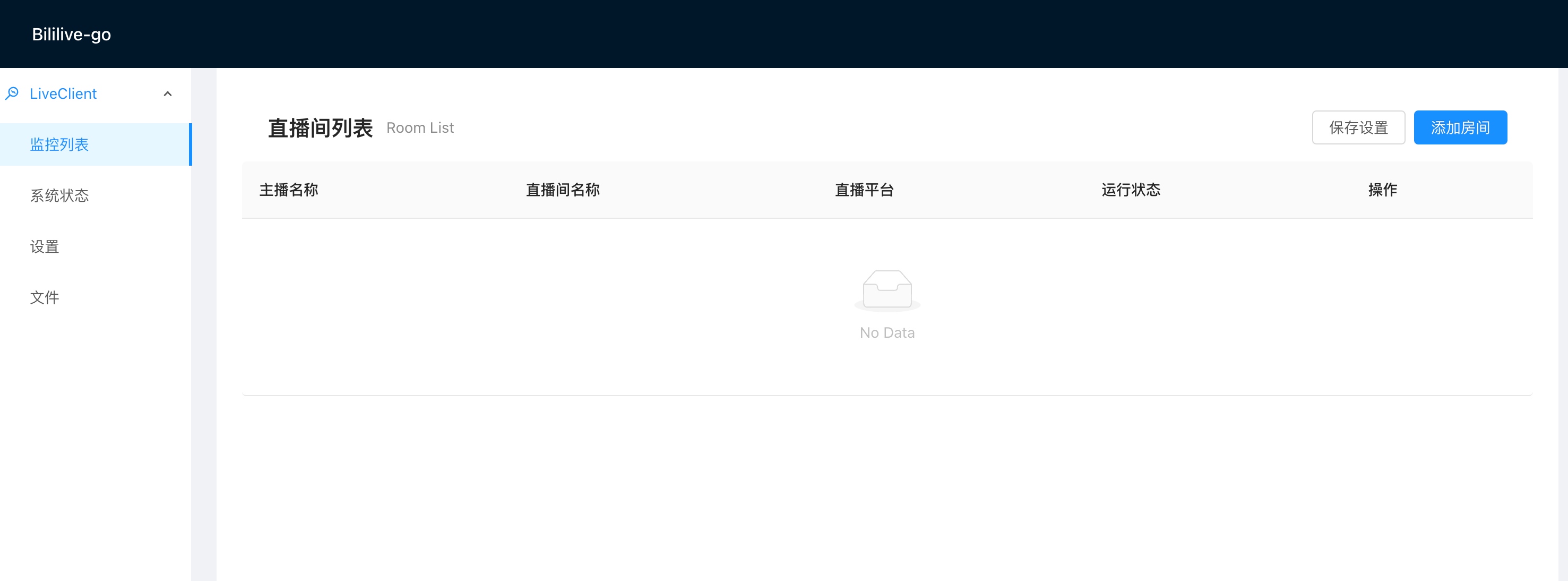
Task: Open the 系统状态 system status page
Action: pos(59,195)
